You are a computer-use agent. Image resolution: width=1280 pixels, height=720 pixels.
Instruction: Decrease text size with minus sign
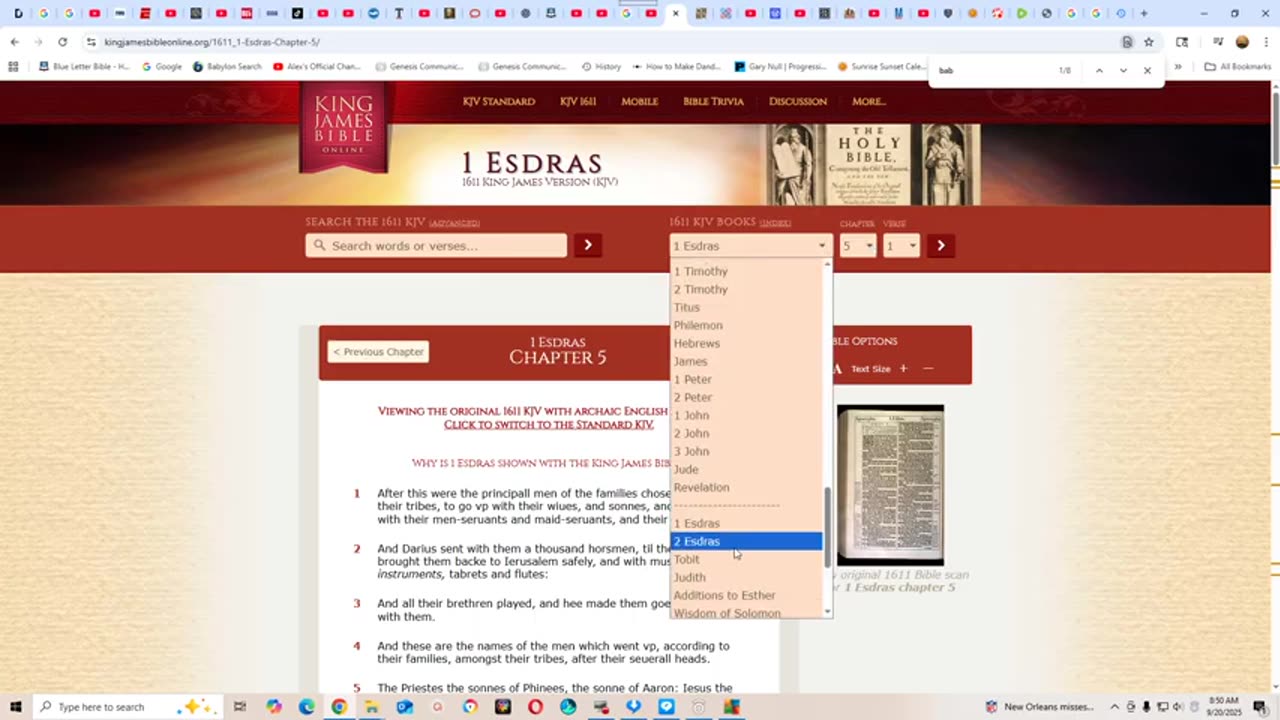[x=928, y=368]
